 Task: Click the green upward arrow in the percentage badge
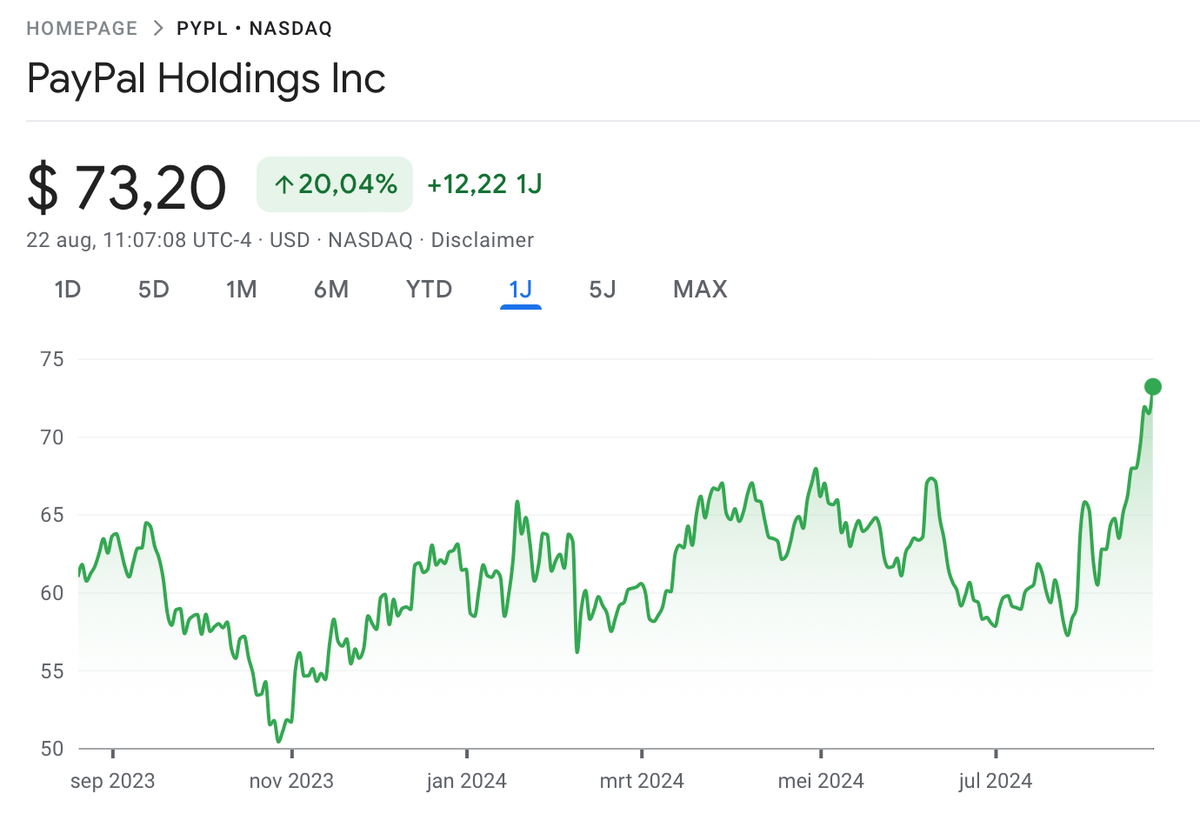283,184
